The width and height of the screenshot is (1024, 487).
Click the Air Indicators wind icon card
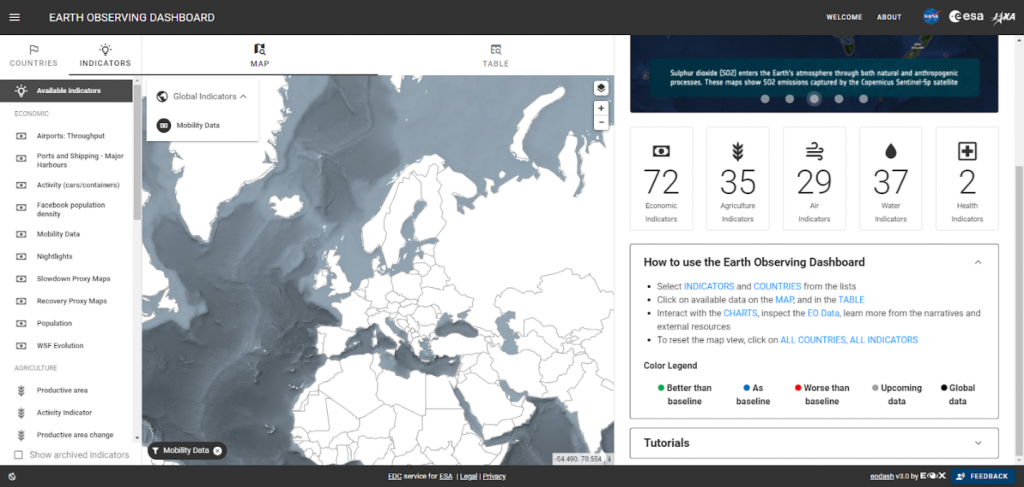pyautogui.click(x=814, y=178)
